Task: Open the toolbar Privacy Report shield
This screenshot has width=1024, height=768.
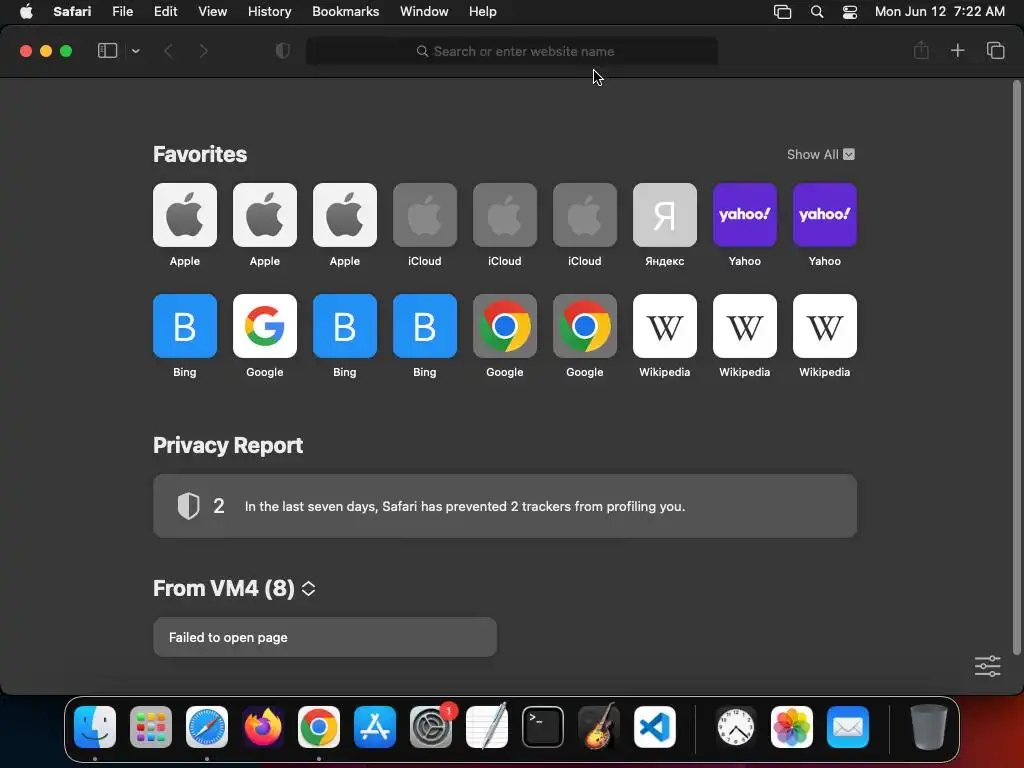Action: [x=282, y=51]
